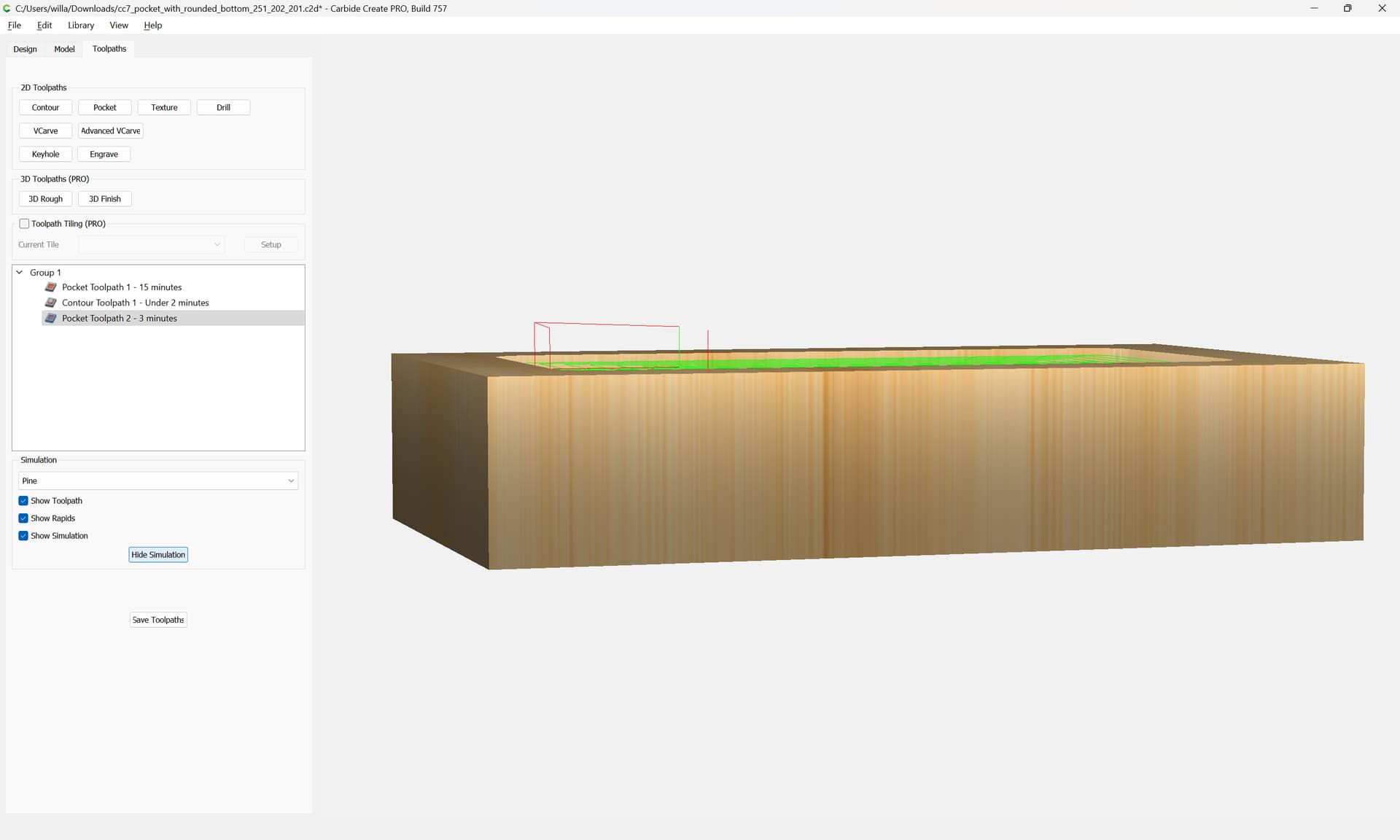Disable the Show Rapids checkbox

click(x=23, y=518)
